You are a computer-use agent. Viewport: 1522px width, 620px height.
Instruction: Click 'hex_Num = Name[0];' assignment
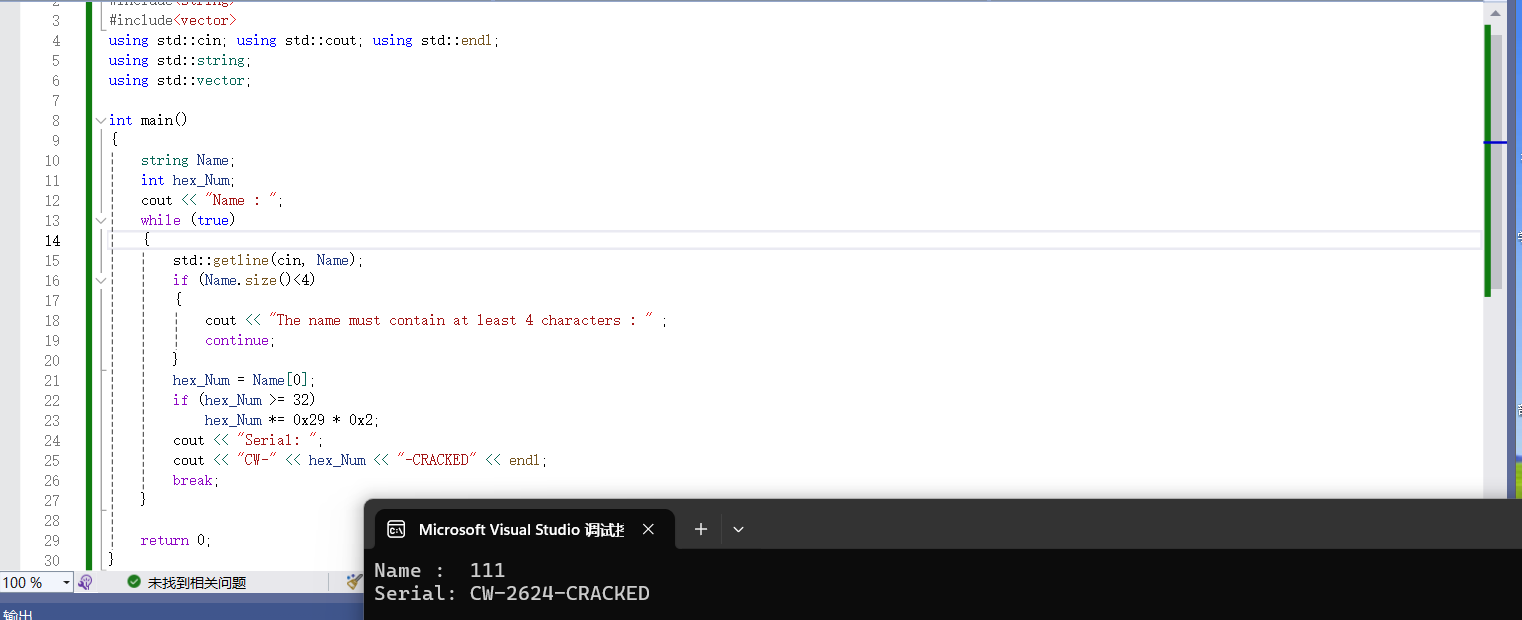click(x=244, y=380)
